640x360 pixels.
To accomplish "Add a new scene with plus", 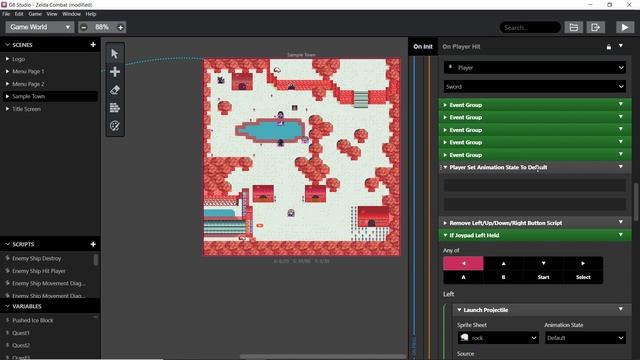I will 93,44.
